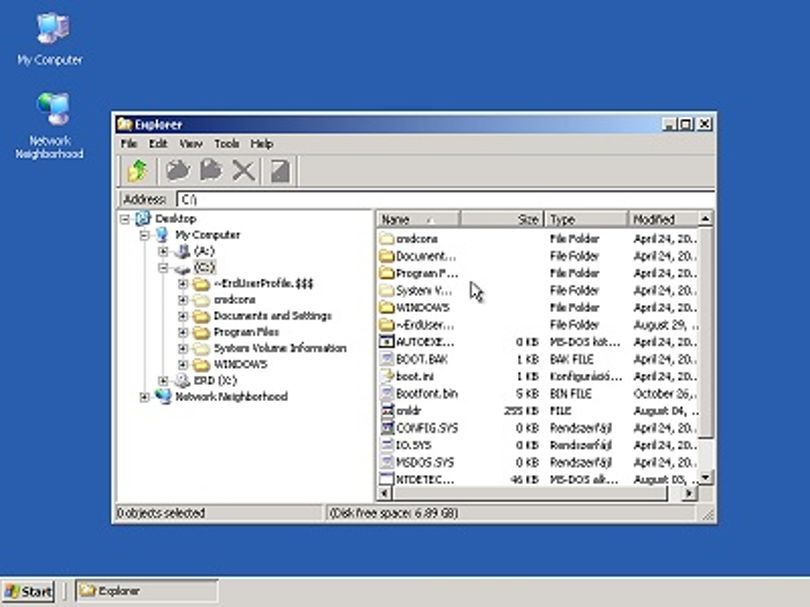
Task: Expand the WINDOWS folder tree node
Action: coord(182,364)
